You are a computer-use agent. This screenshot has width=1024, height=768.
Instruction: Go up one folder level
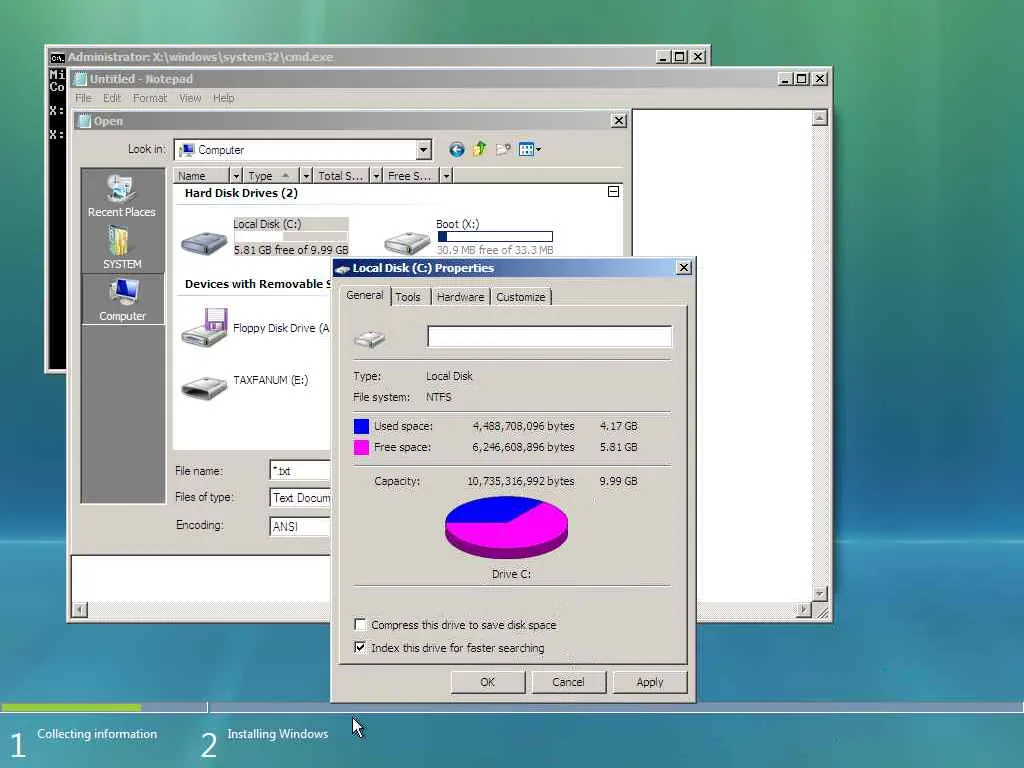pyautogui.click(x=480, y=150)
